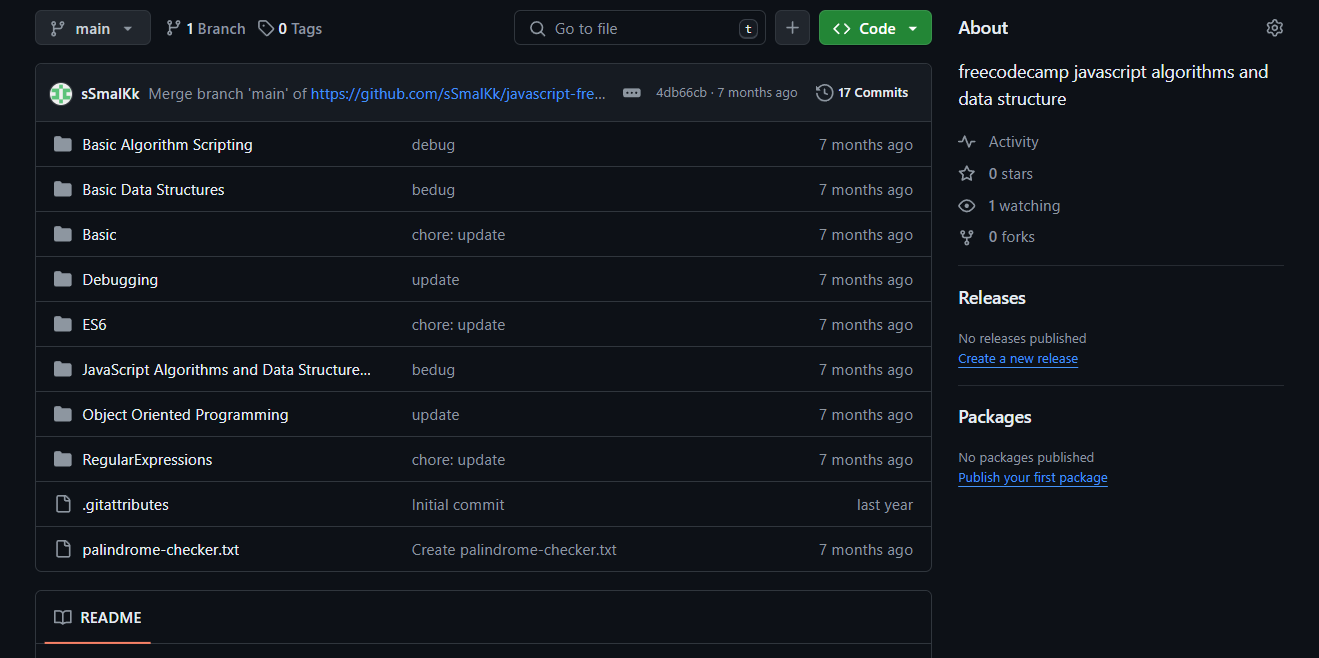The height and width of the screenshot is (658, 1319).
Task: Click folder icon of Basic Algorithm Scripting
Action: point(63,144)
